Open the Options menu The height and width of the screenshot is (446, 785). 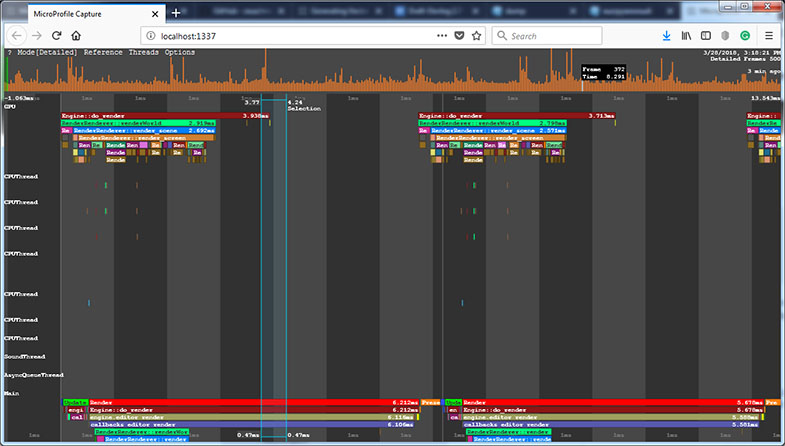click(180, 52)
